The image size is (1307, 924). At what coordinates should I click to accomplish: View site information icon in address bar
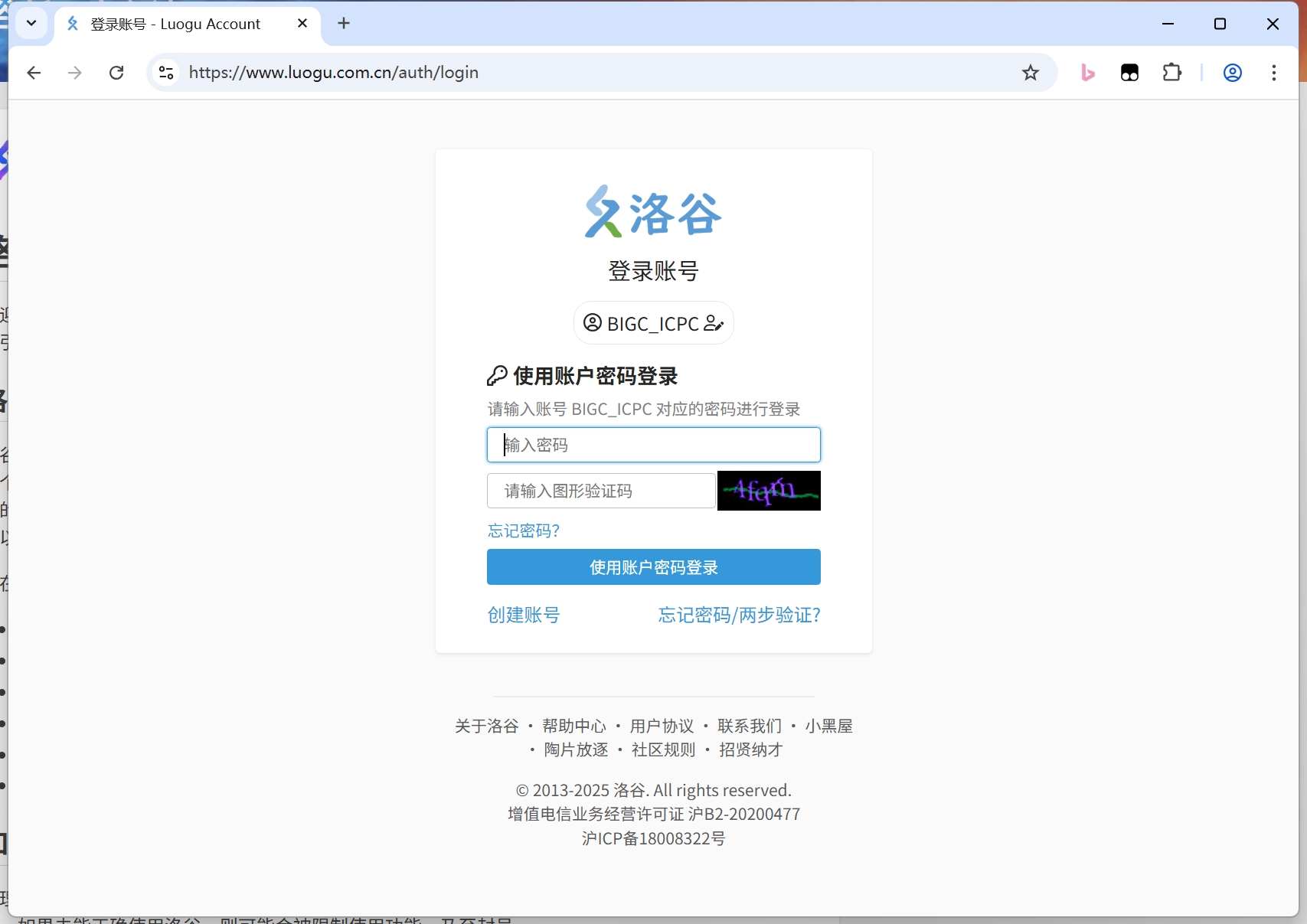[166, 73]
